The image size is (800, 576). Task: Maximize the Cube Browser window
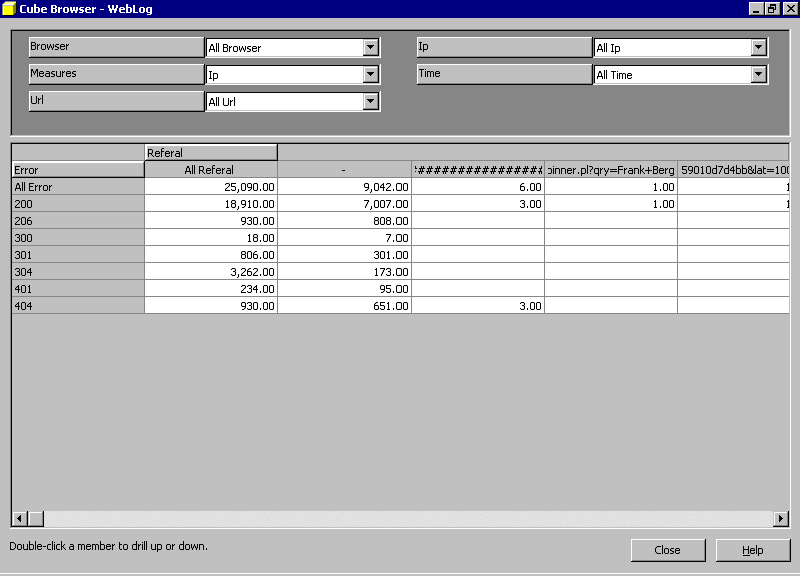coord(771,9)
